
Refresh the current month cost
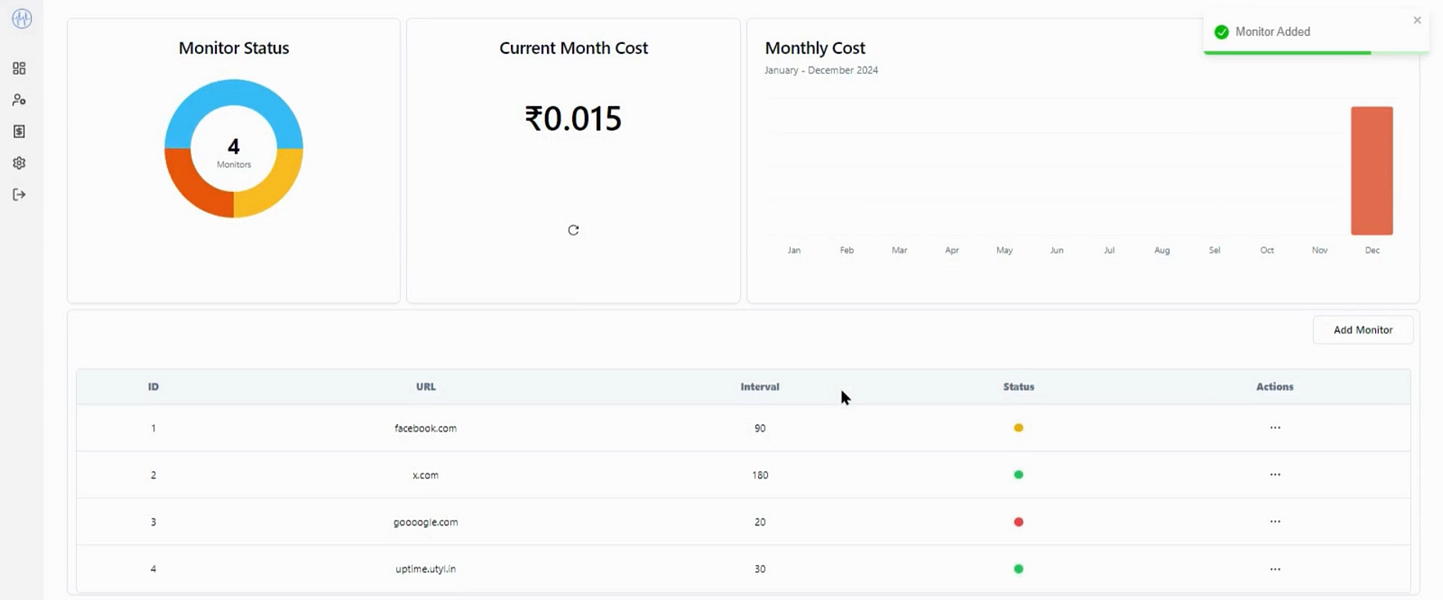[x=573, y=230]
